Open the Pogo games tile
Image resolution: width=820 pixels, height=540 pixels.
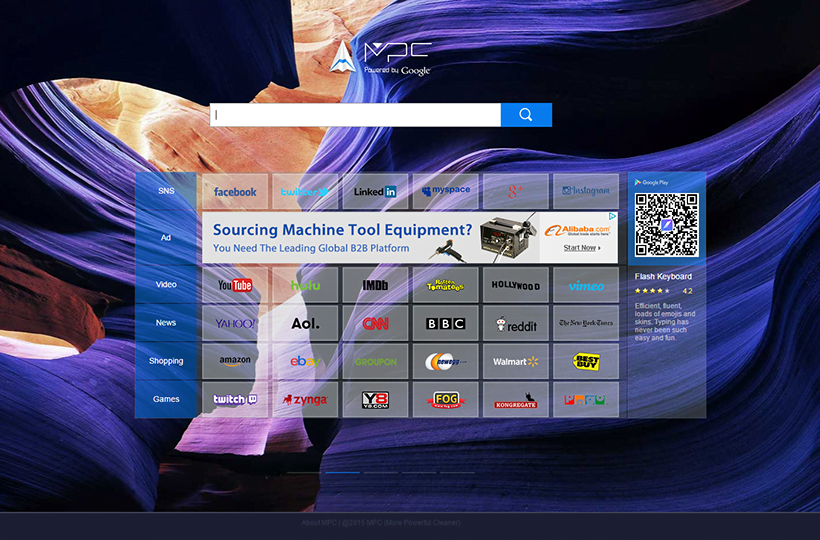586,399
